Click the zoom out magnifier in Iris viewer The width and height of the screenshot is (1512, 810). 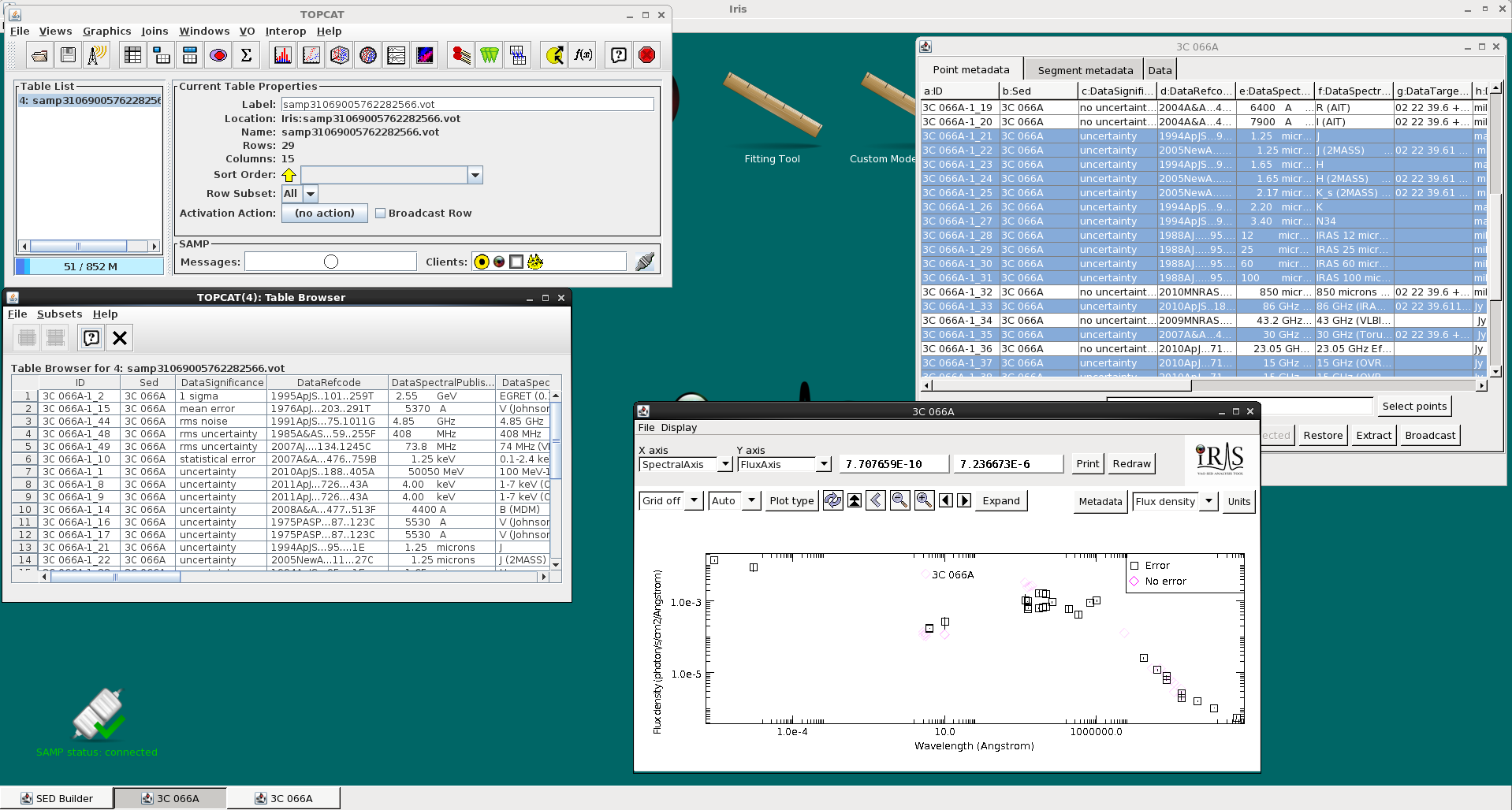(899, 500)
